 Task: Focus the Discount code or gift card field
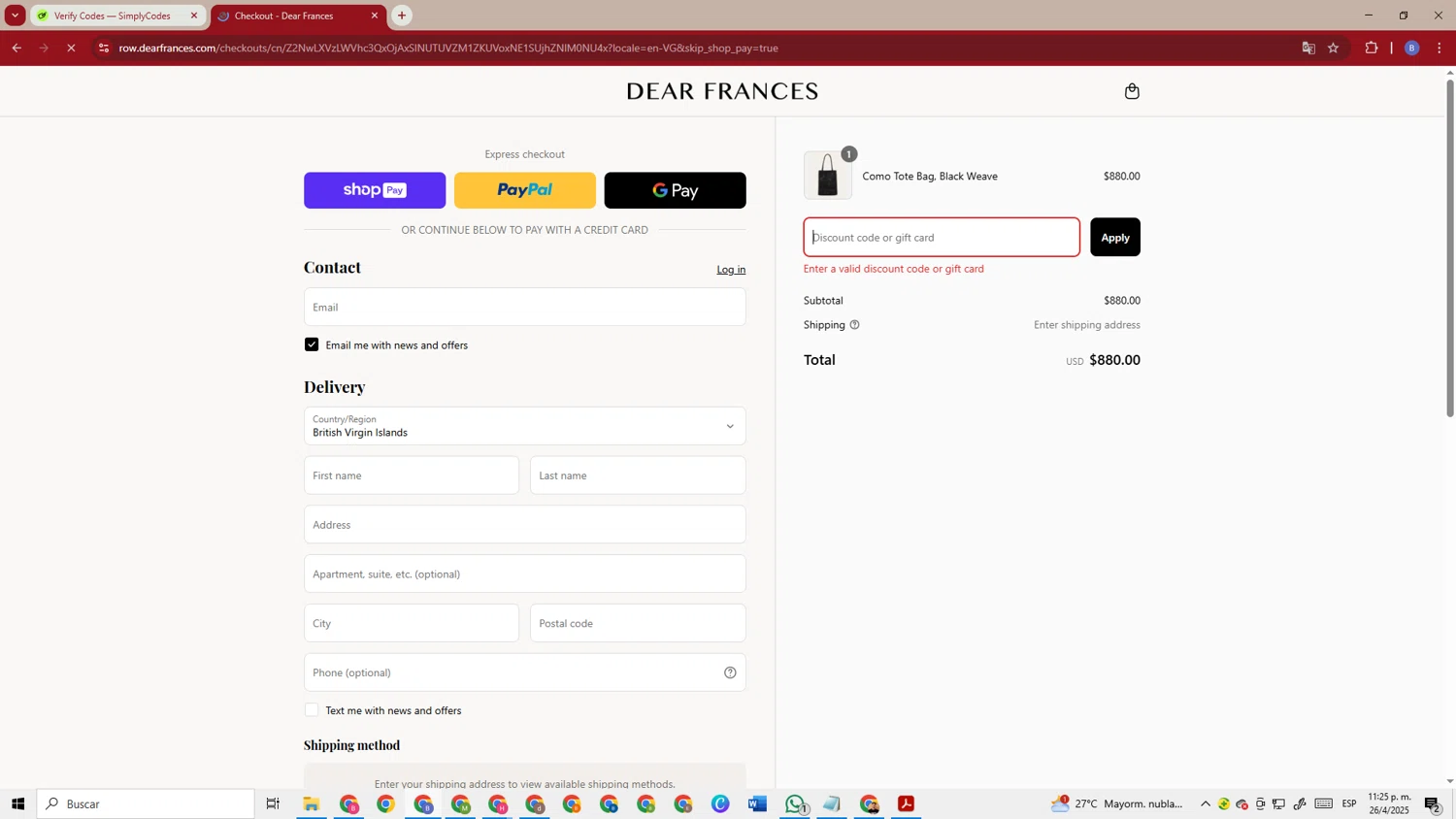[942, 237]
